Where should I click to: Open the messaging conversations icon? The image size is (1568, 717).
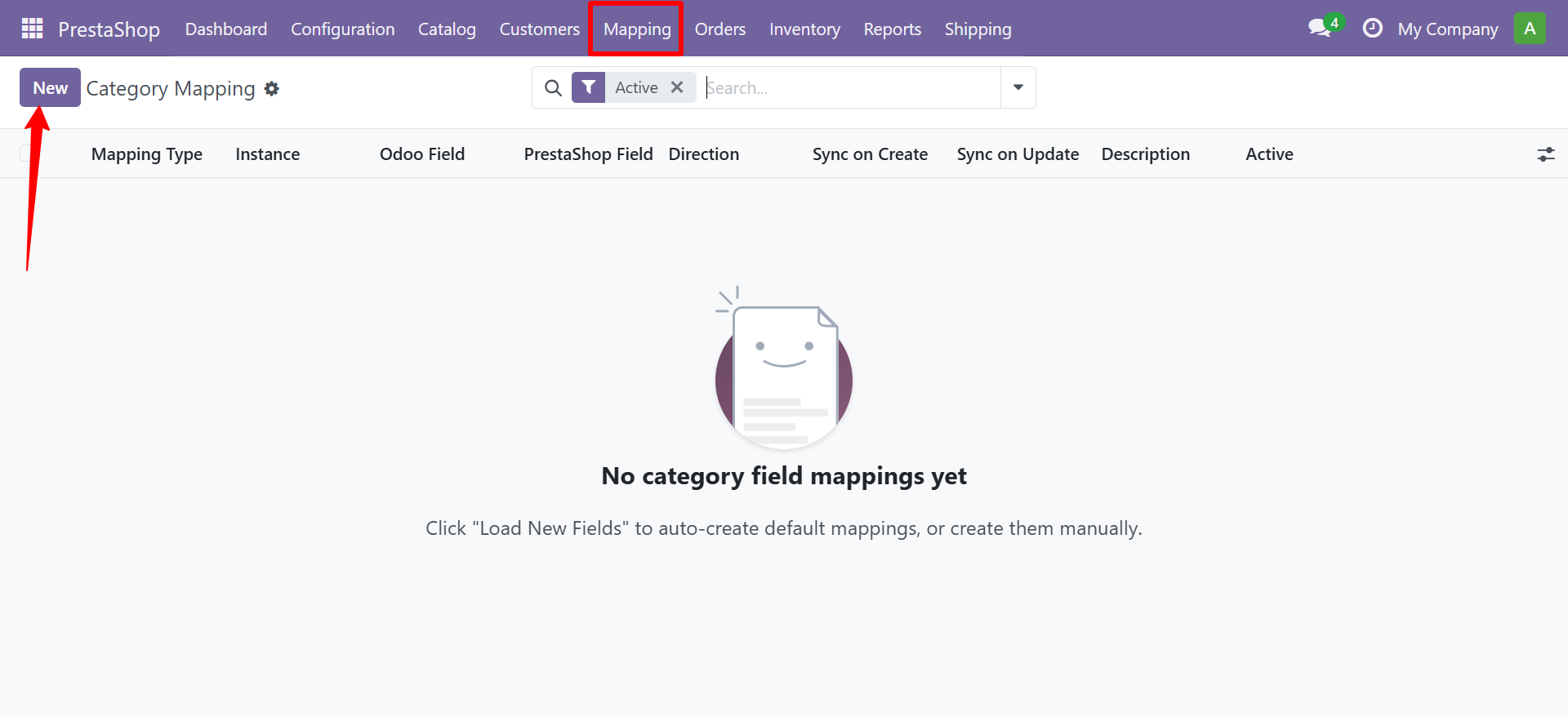pos(1318,28)
